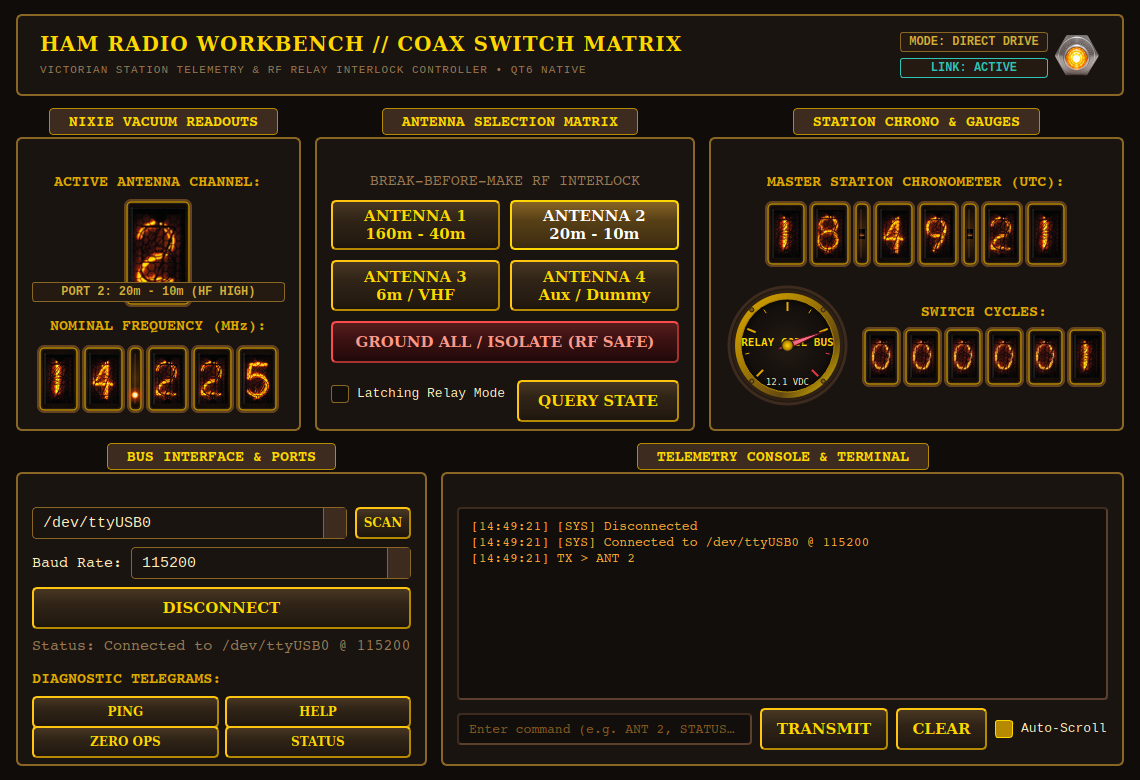Click the telemetry console log area
The image size is (1140, 780).
(782, 603)
